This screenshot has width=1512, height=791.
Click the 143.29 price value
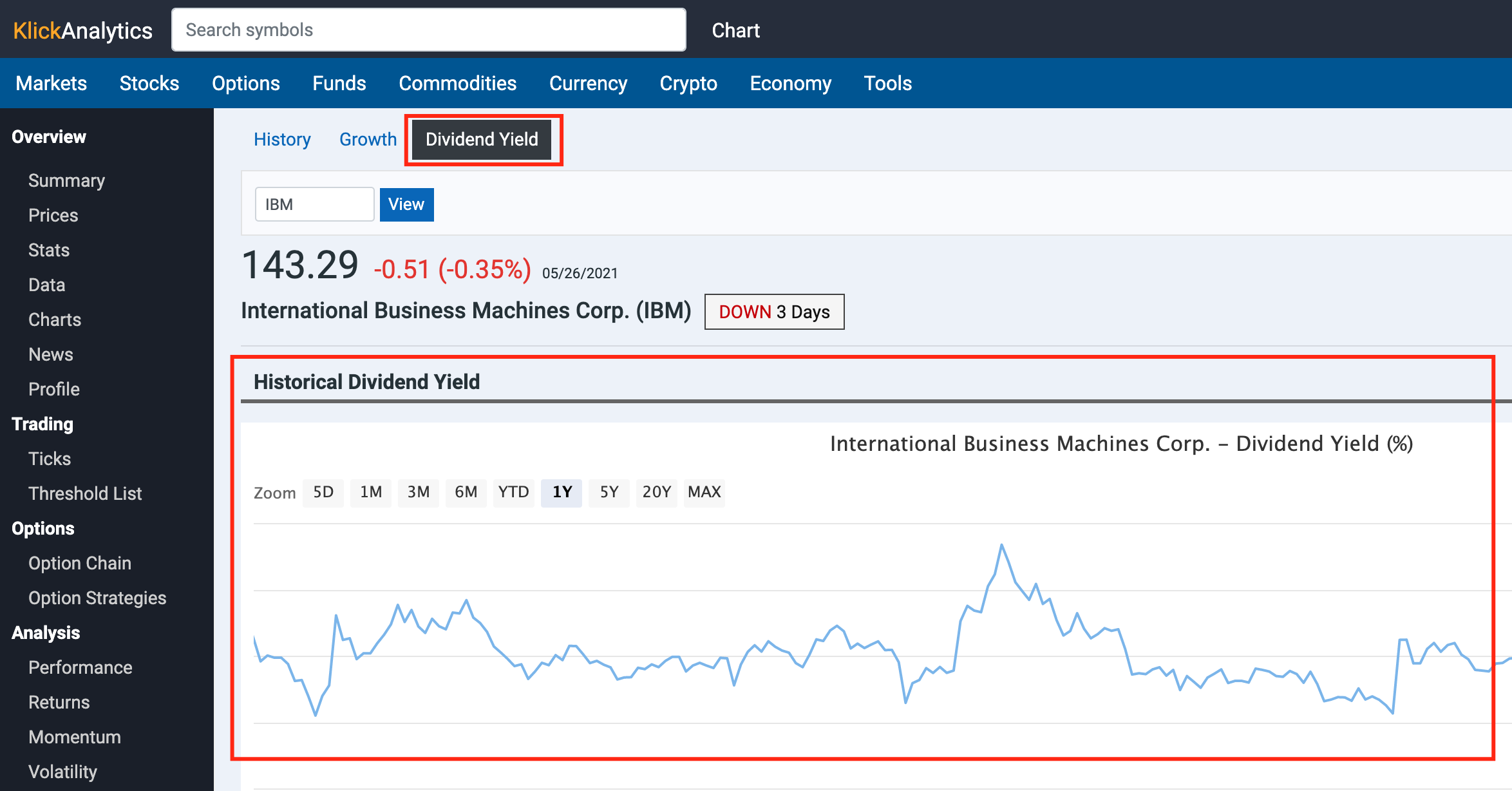click(300, 265)
